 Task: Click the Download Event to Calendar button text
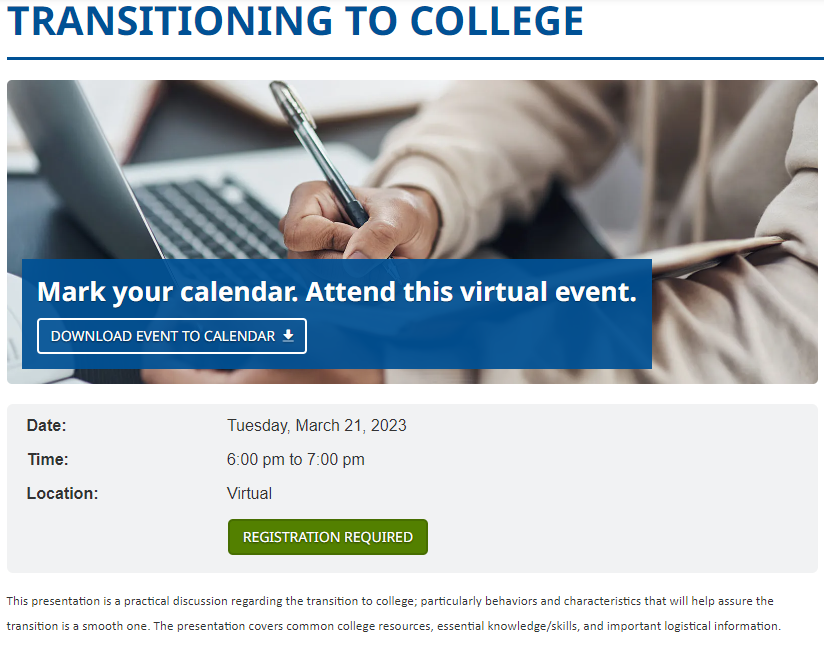click(x=163, y=336)
